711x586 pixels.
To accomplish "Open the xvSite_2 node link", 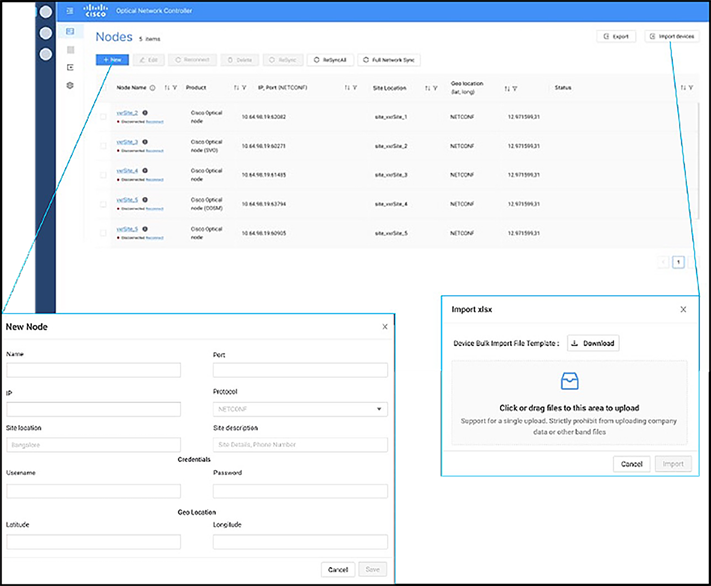I will pyautogui.click(x=127, y=113).
